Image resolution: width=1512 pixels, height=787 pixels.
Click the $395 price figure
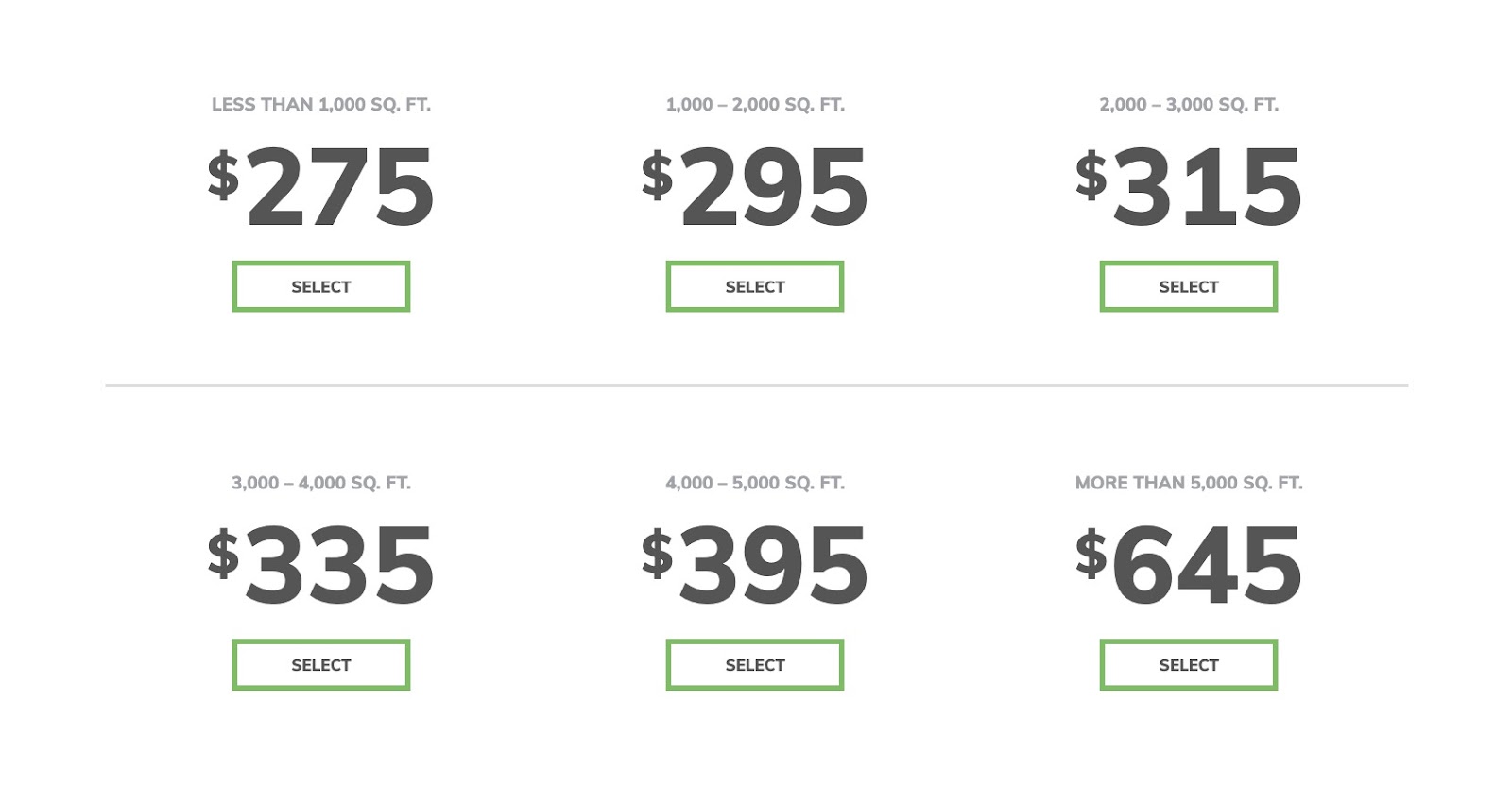coord(755,565)
